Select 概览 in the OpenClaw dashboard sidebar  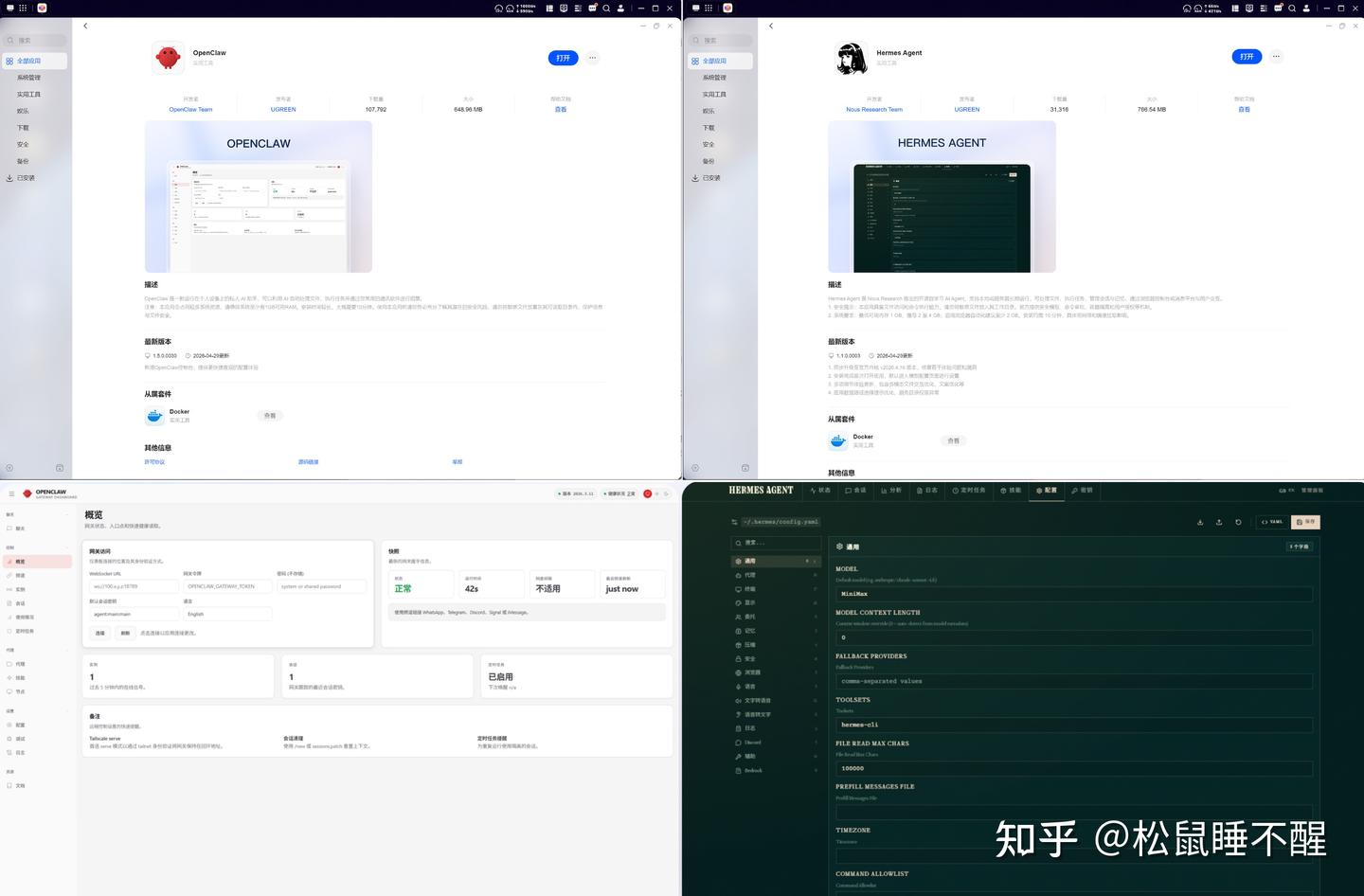pos(38,562)
